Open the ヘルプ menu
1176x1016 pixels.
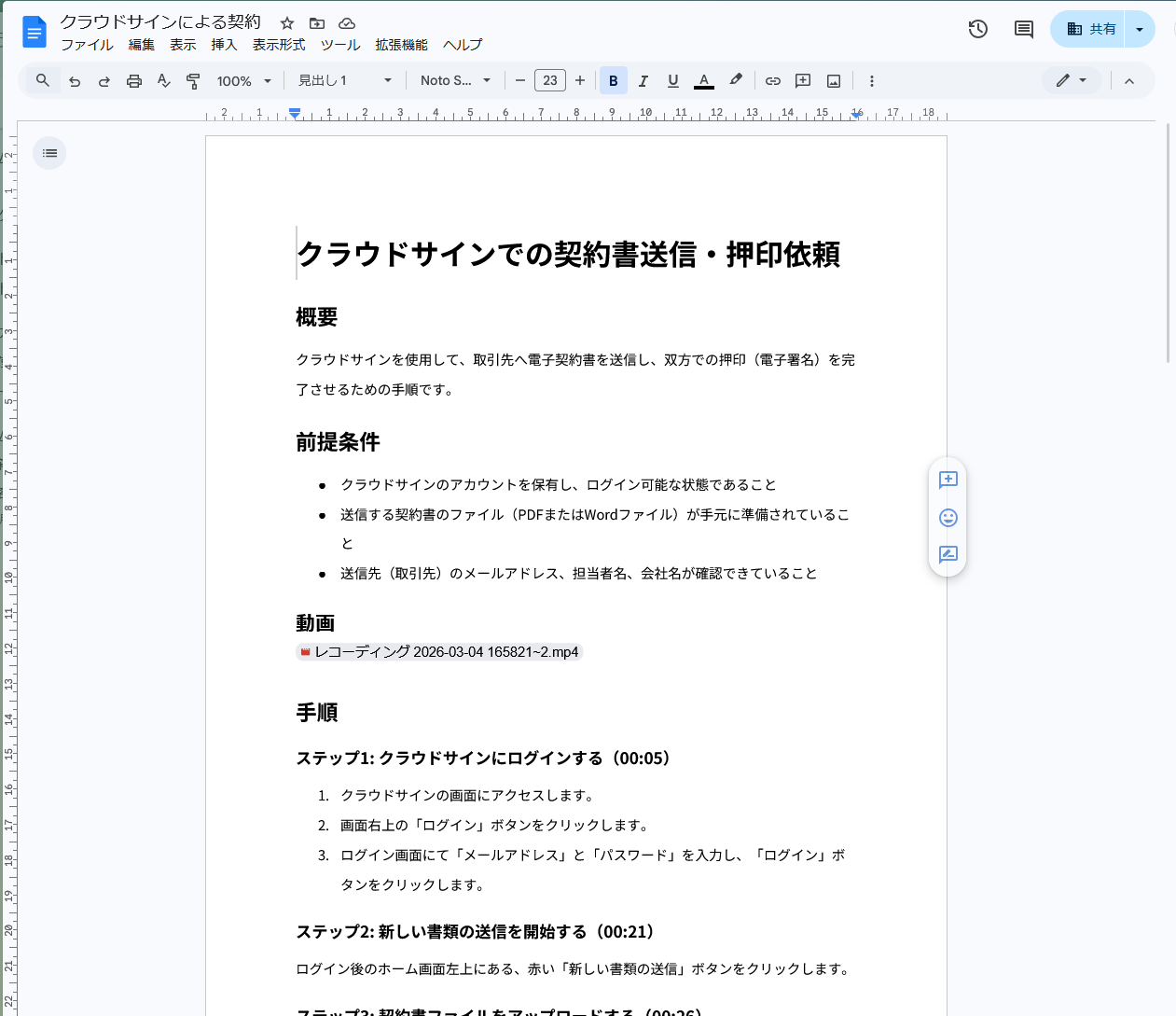coord(463,45)
